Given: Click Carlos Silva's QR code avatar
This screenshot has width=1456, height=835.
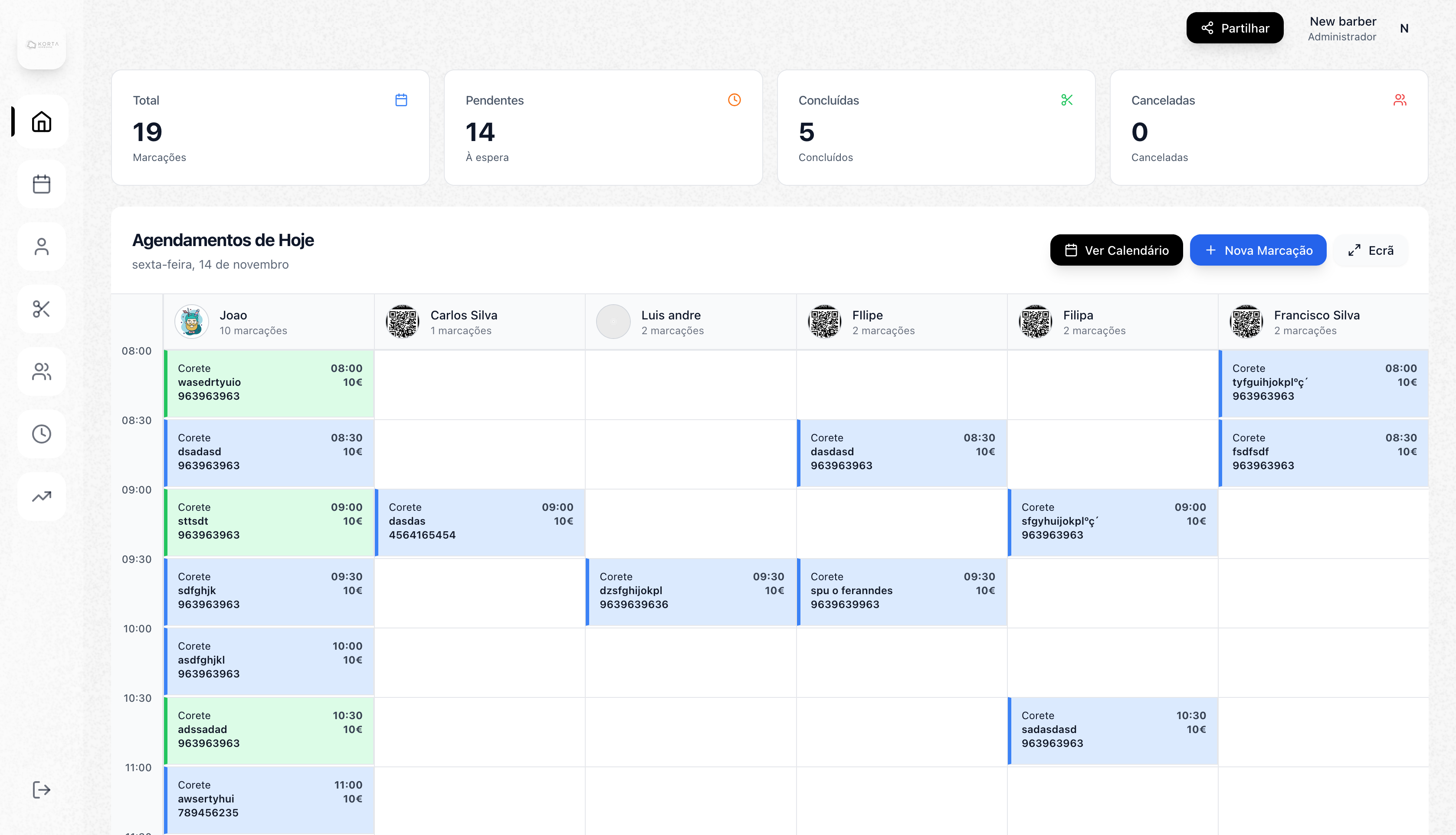Looking at the screenshot, I should point(403,322).
